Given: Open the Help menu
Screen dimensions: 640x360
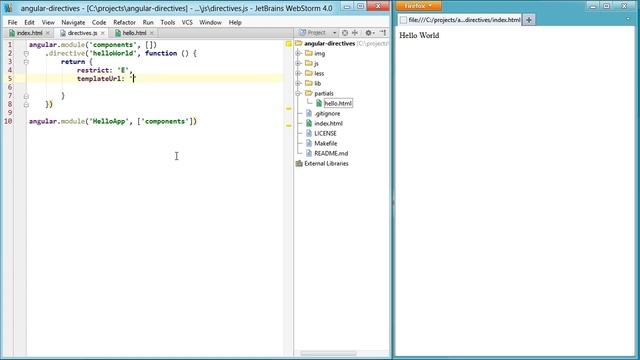Looking at the screenshot, I should tap(235, 22).
